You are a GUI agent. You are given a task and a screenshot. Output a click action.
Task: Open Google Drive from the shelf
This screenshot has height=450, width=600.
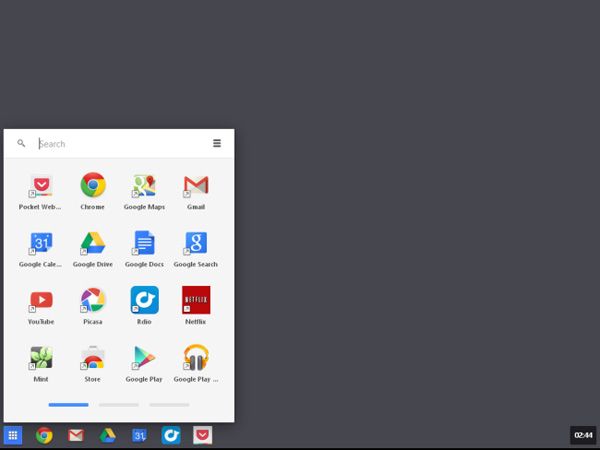pos(108,435)
